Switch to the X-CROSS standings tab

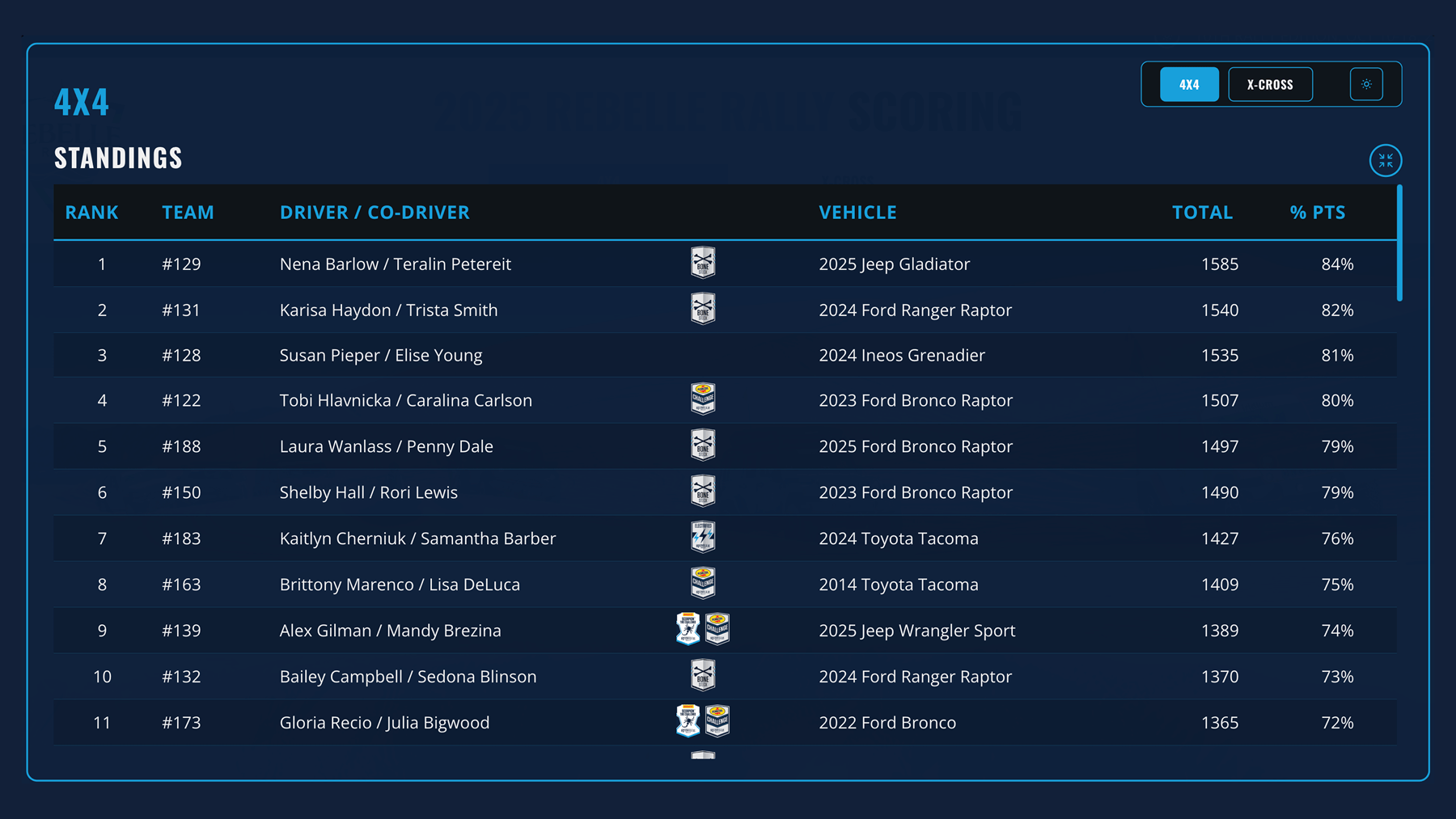(x=1270, y=85)
